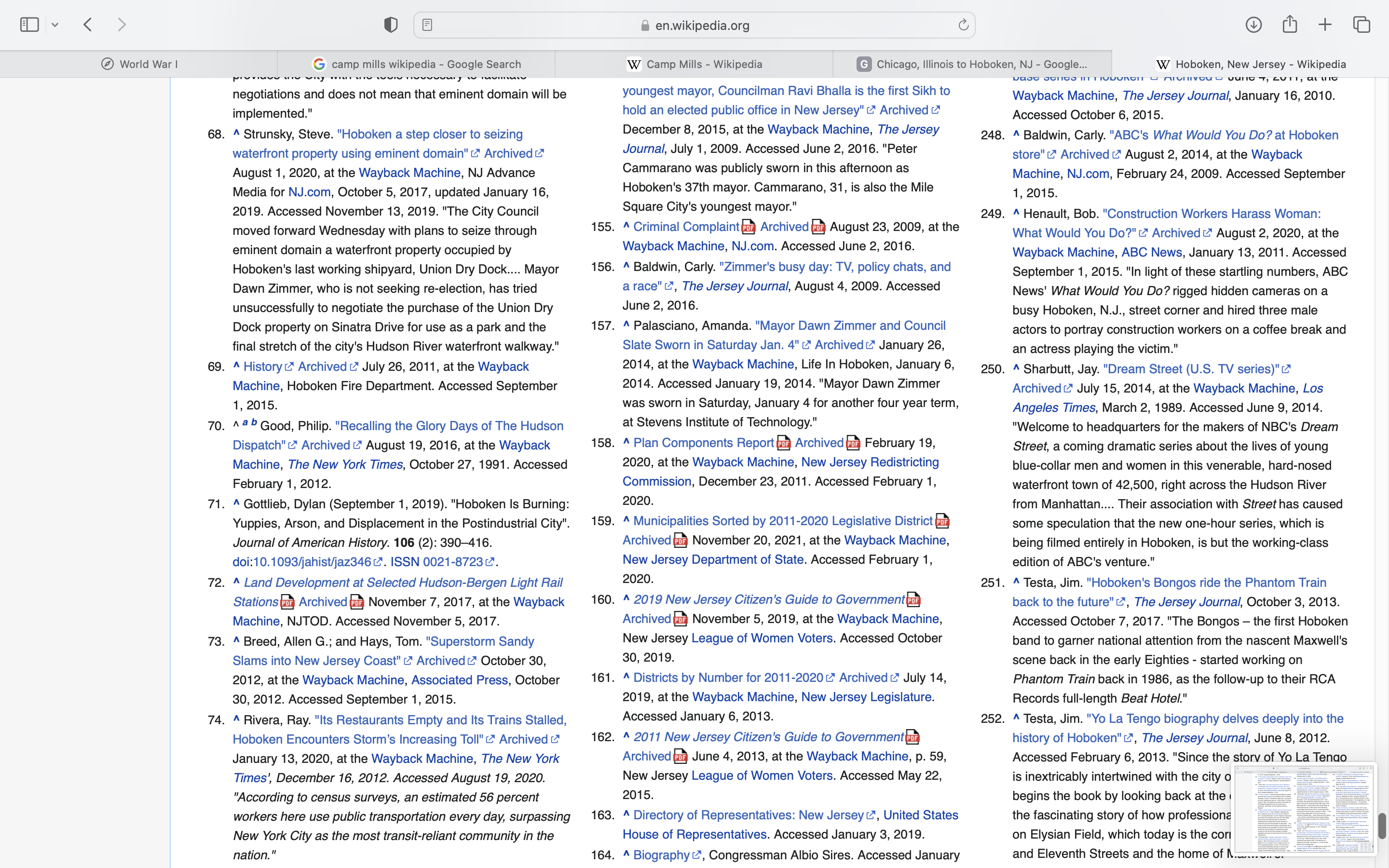Click the forward navigation arrow

[x=122, y=25]
